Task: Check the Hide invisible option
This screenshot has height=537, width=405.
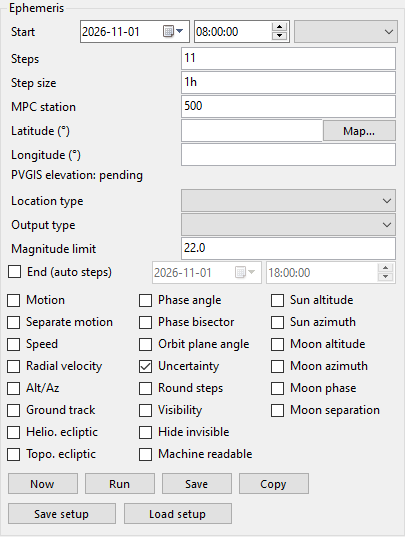Action: 145,432
